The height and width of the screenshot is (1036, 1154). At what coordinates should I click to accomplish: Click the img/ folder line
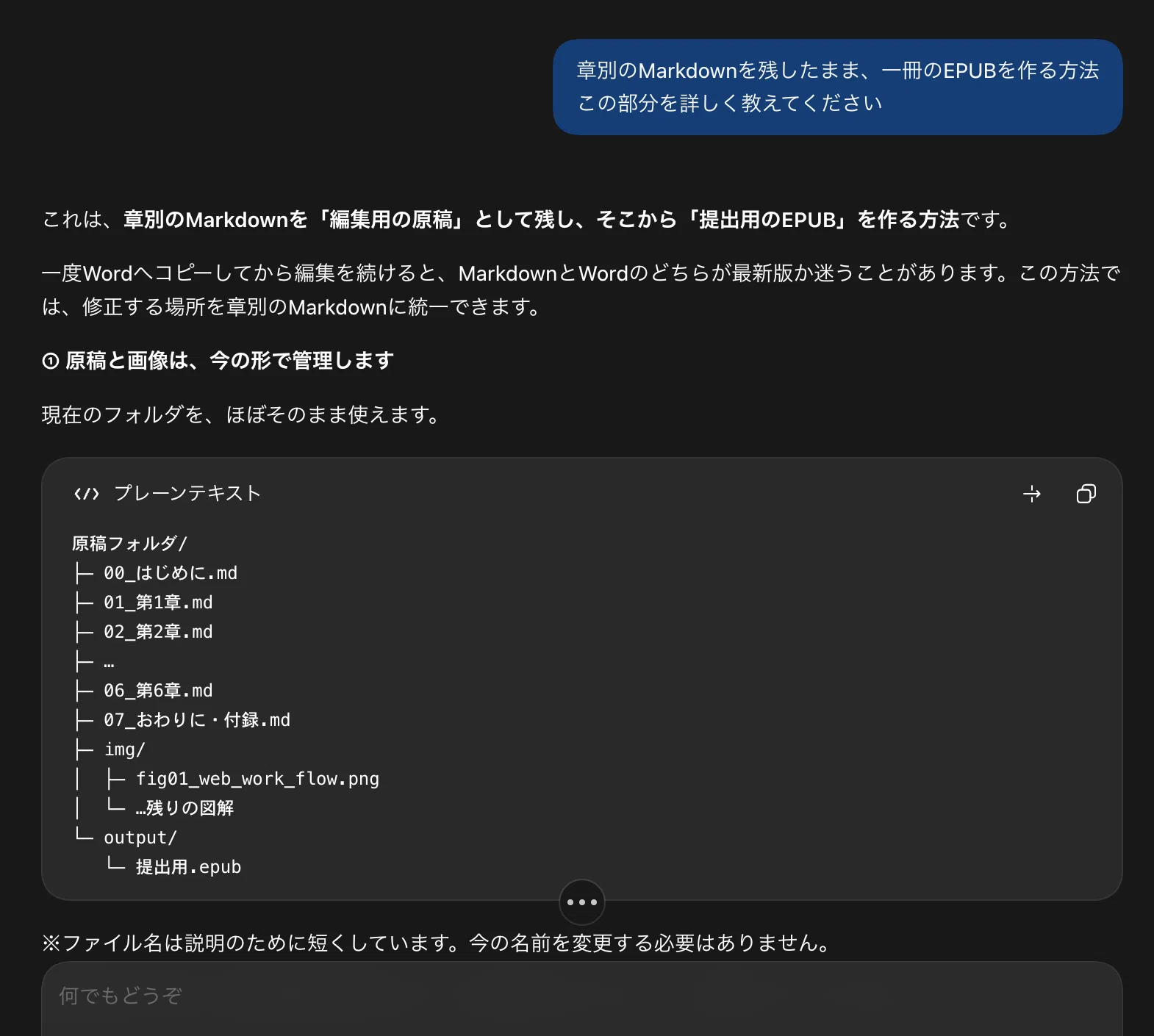pyautogui.click(x=125, y=749)
